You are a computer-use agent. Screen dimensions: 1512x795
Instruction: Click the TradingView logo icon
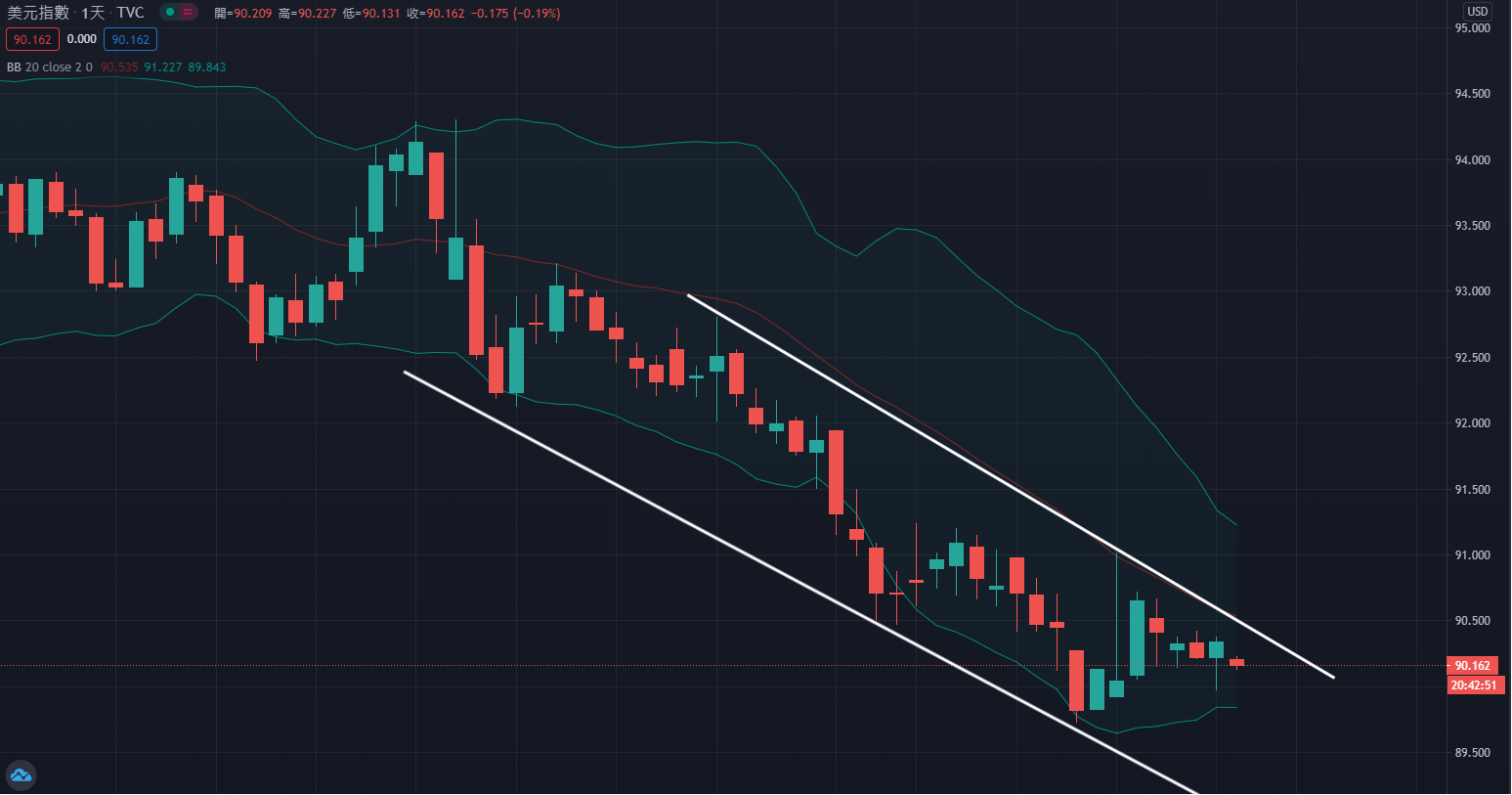point(21,775)
